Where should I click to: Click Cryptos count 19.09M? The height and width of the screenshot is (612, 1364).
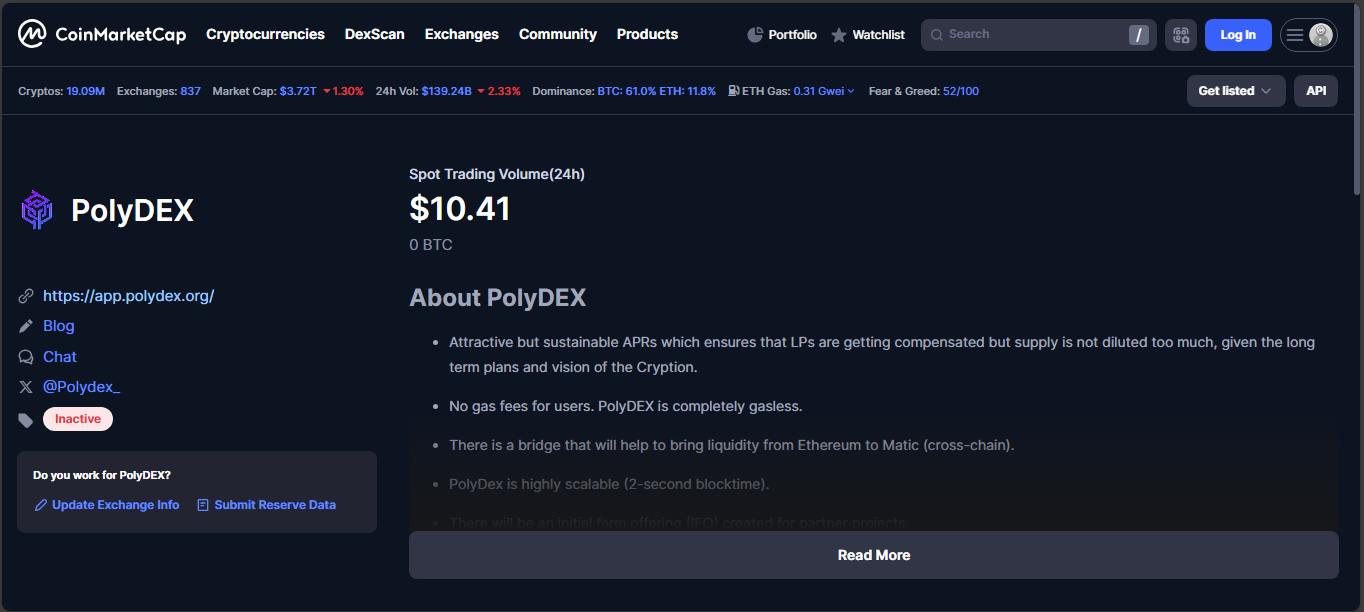click(x=86, y=91)
